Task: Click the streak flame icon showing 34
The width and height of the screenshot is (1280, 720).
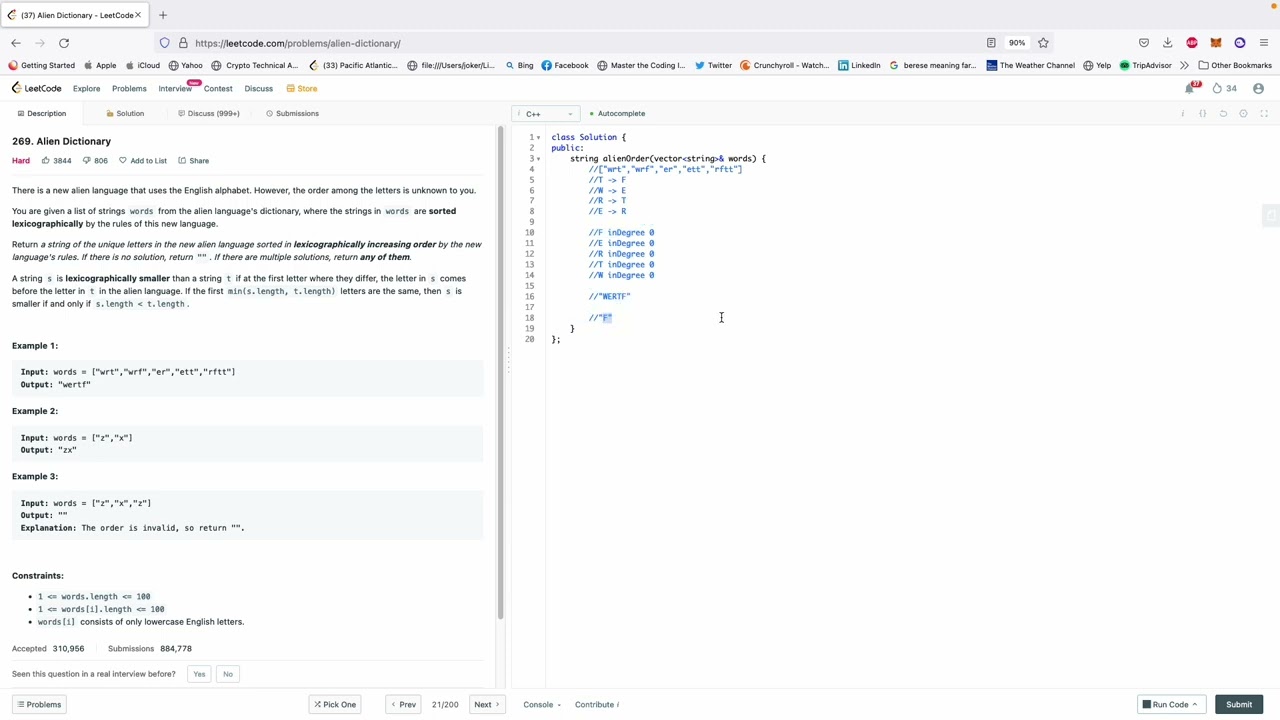Action: pyautogui.click(x=1217, y=88)
